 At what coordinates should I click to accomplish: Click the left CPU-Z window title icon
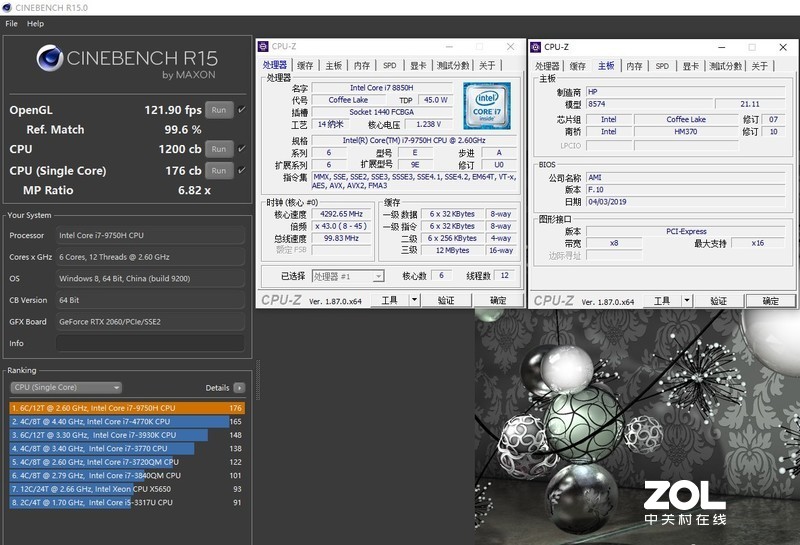[x=263, y=46]
